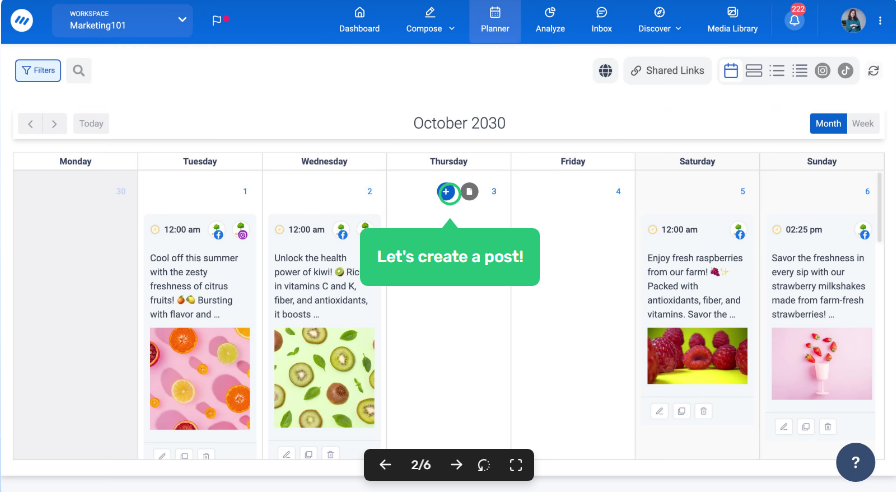Viewport: 896px width, 492px height.
Task: Click the ContentStudio logo icon
Action: (x=22, y=21)
